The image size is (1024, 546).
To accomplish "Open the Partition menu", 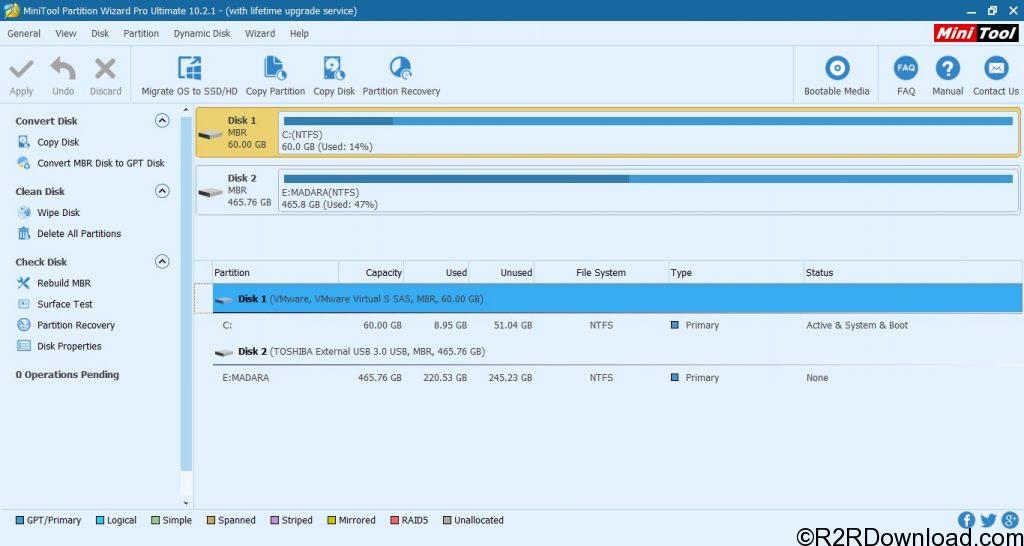I will [141, 33].
